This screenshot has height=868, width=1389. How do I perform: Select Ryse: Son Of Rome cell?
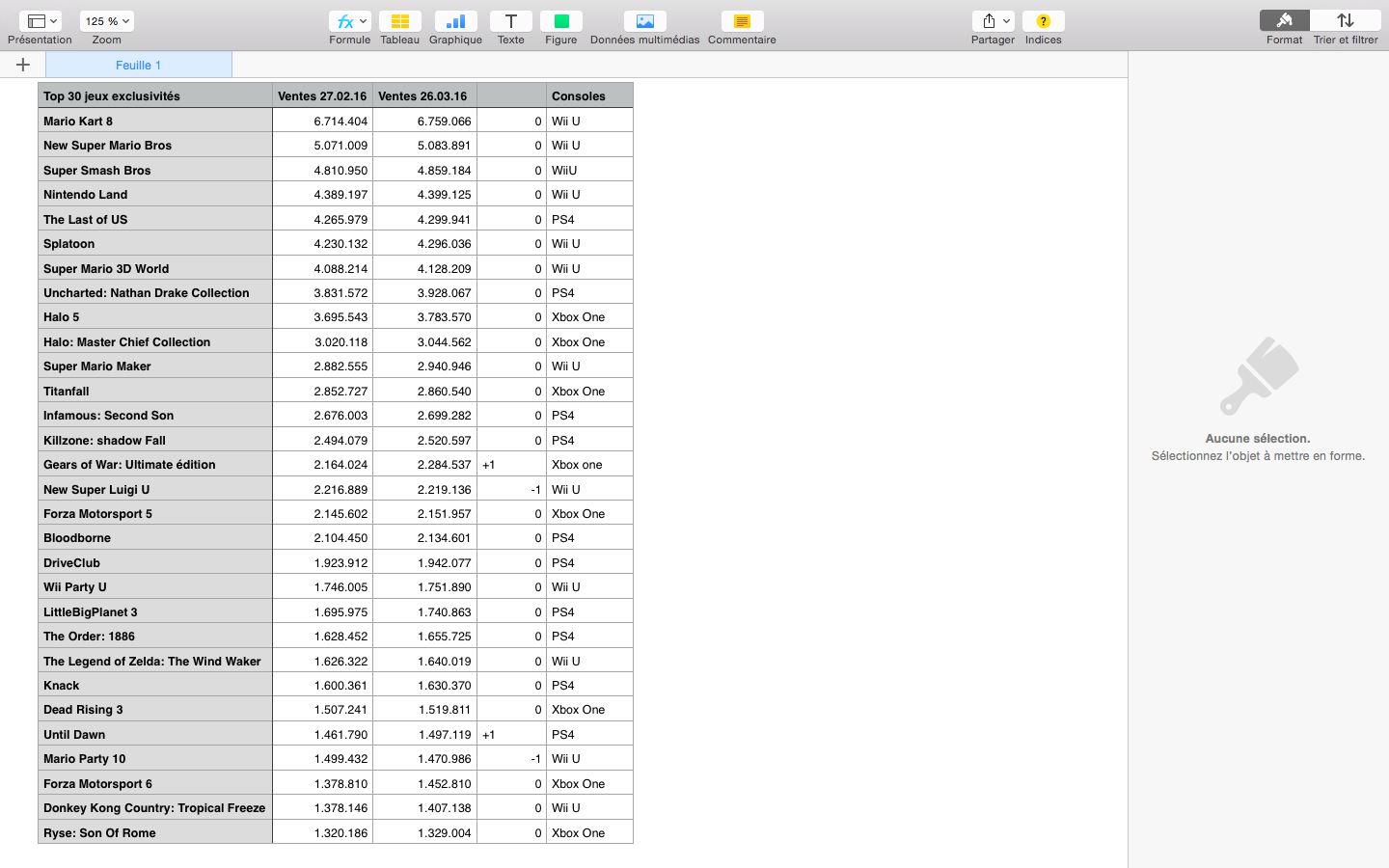(x=155, y=832)
